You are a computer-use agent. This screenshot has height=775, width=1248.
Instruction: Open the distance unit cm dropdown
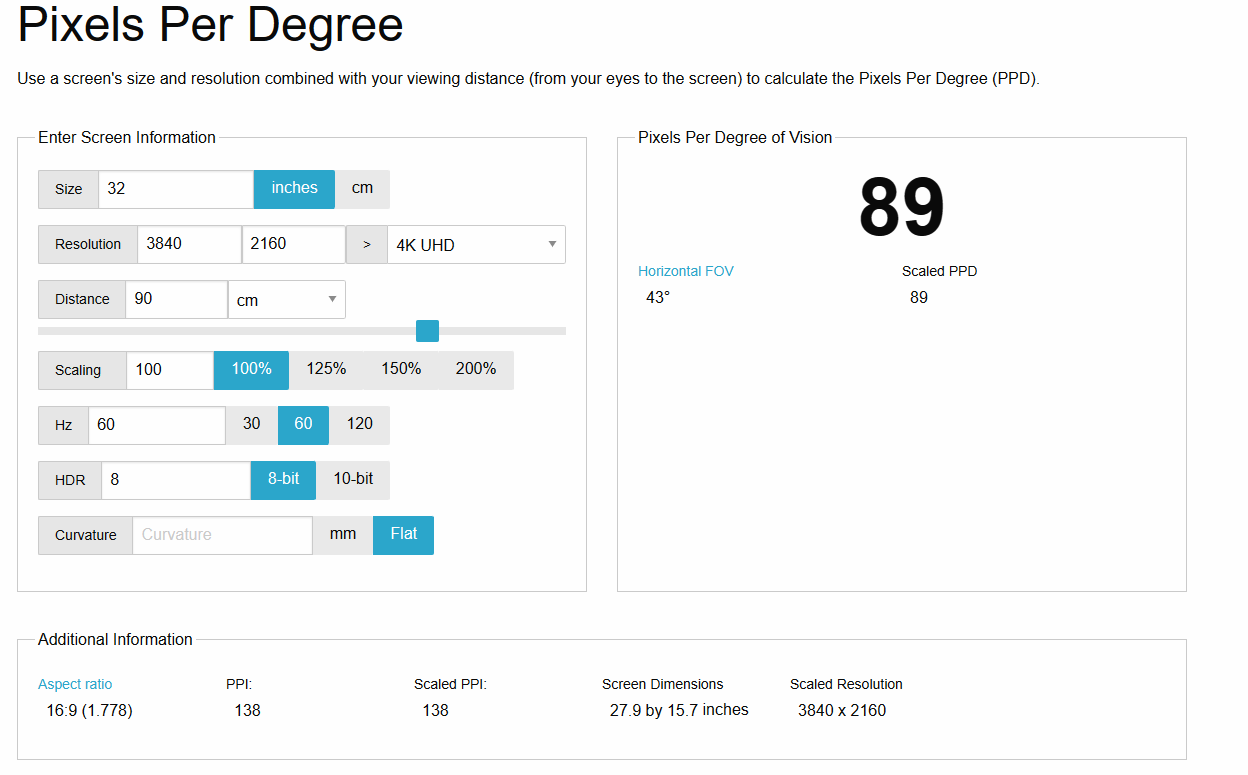point(287,300)
